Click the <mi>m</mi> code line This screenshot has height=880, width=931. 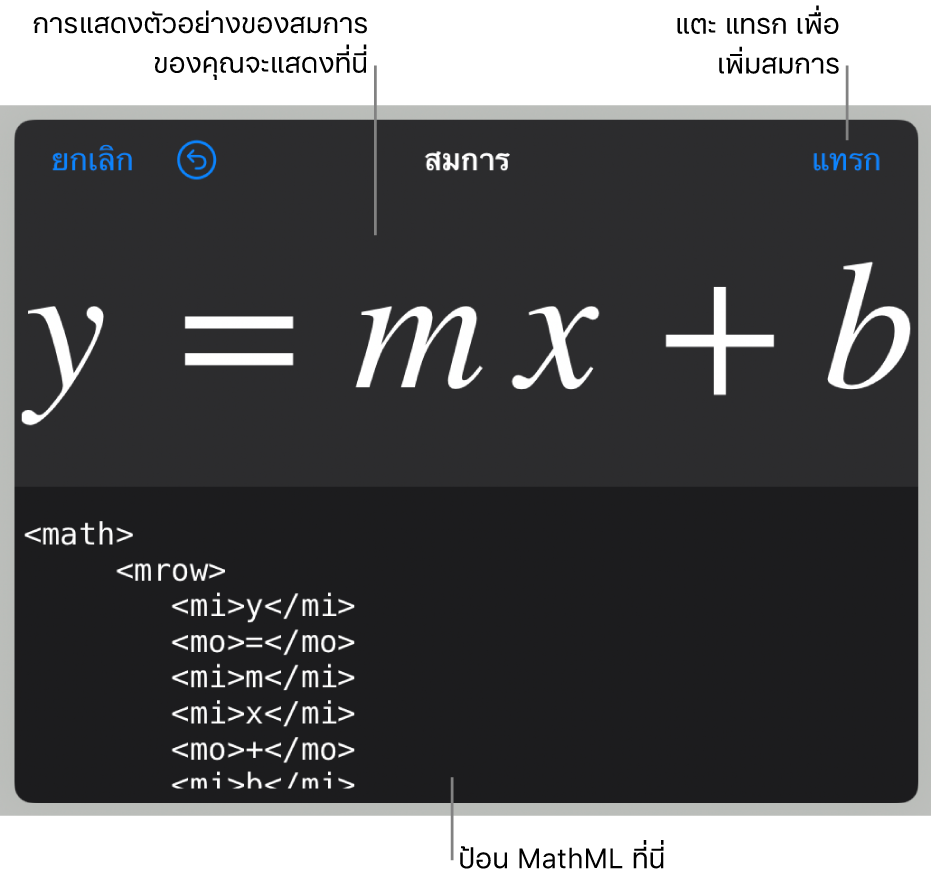point(263,678)
